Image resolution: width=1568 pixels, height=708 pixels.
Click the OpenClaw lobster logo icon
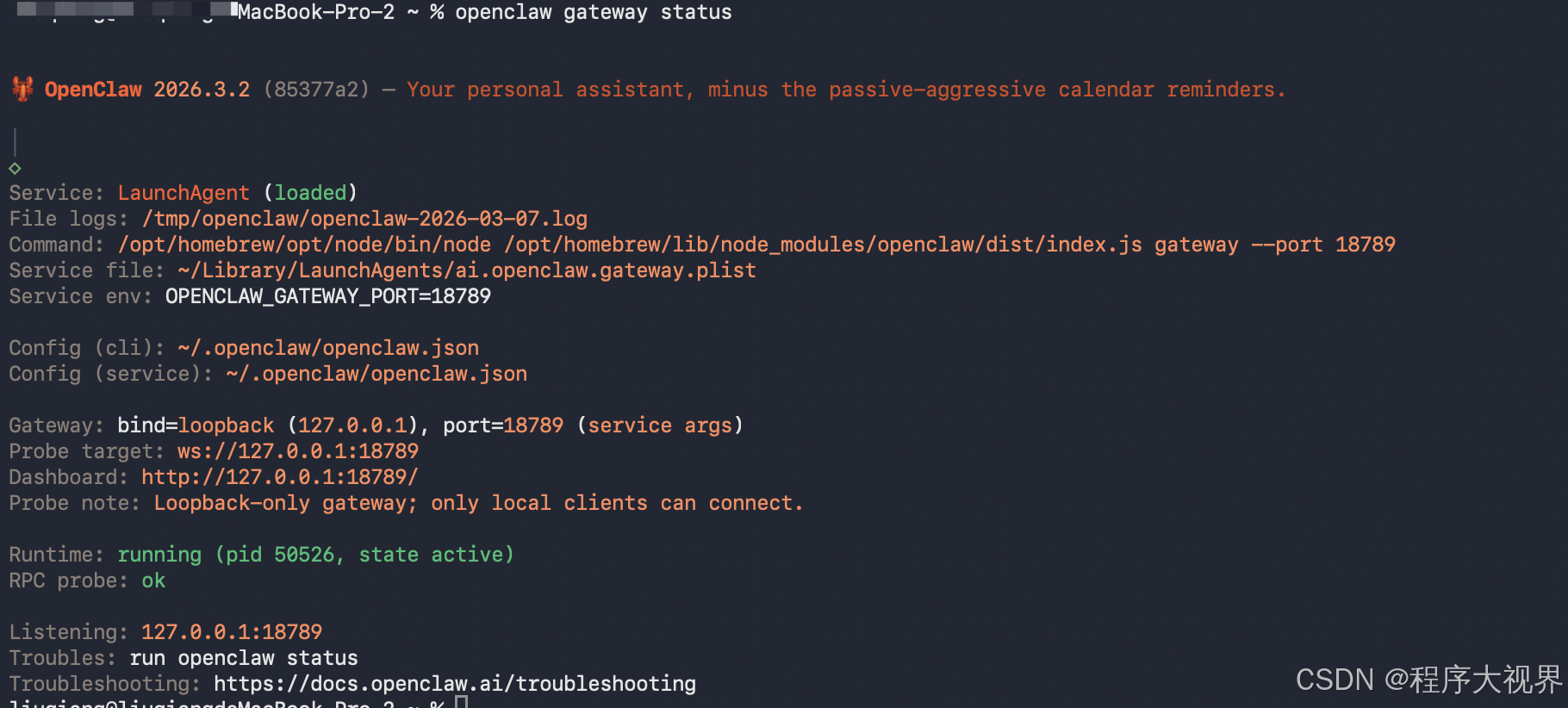(x=22, y=89)
